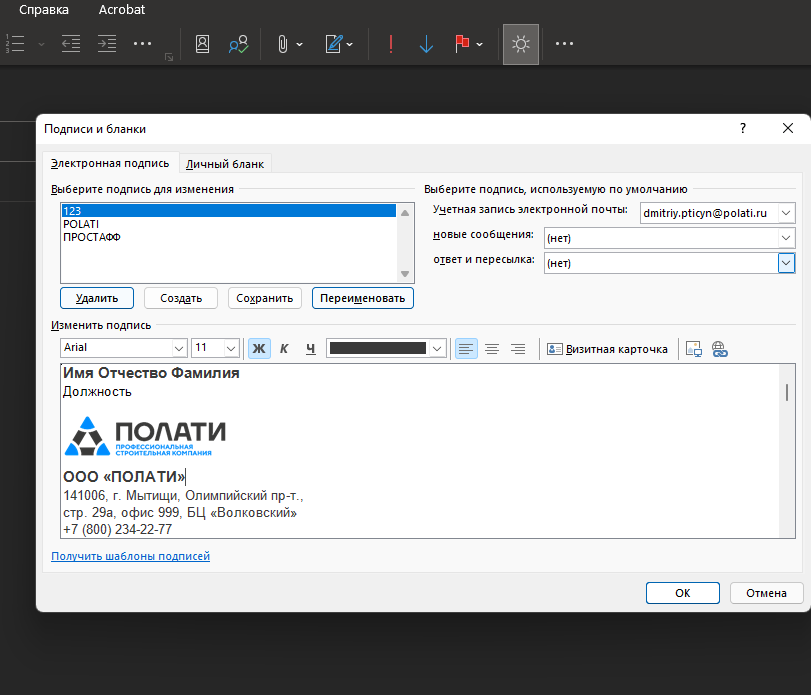The image size is (811, 695).
Task: Click the paperclip Attach File icon
Action: click(x=283, y=44)
